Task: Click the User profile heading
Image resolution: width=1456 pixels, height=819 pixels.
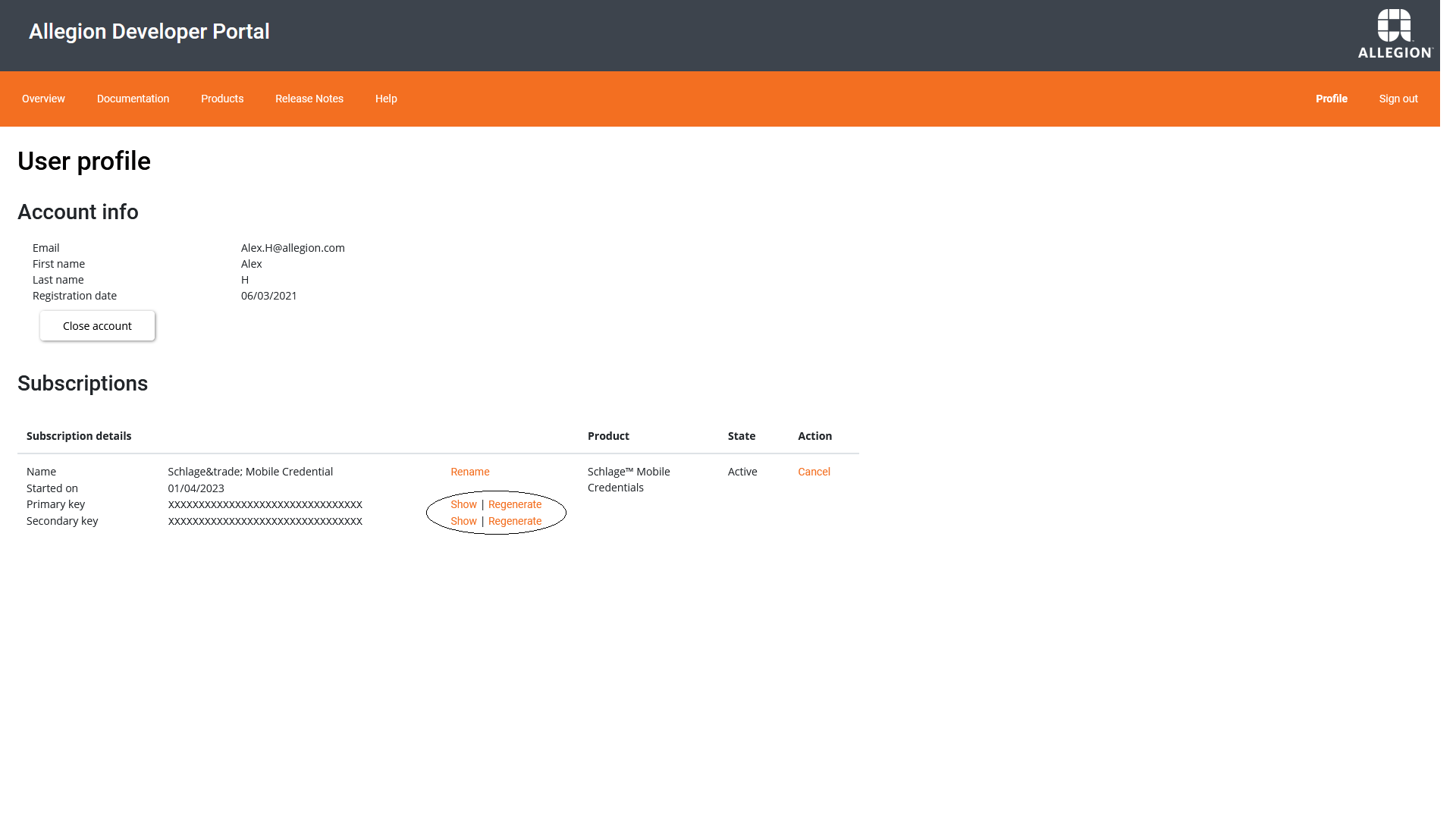Action: coord(84,162)
